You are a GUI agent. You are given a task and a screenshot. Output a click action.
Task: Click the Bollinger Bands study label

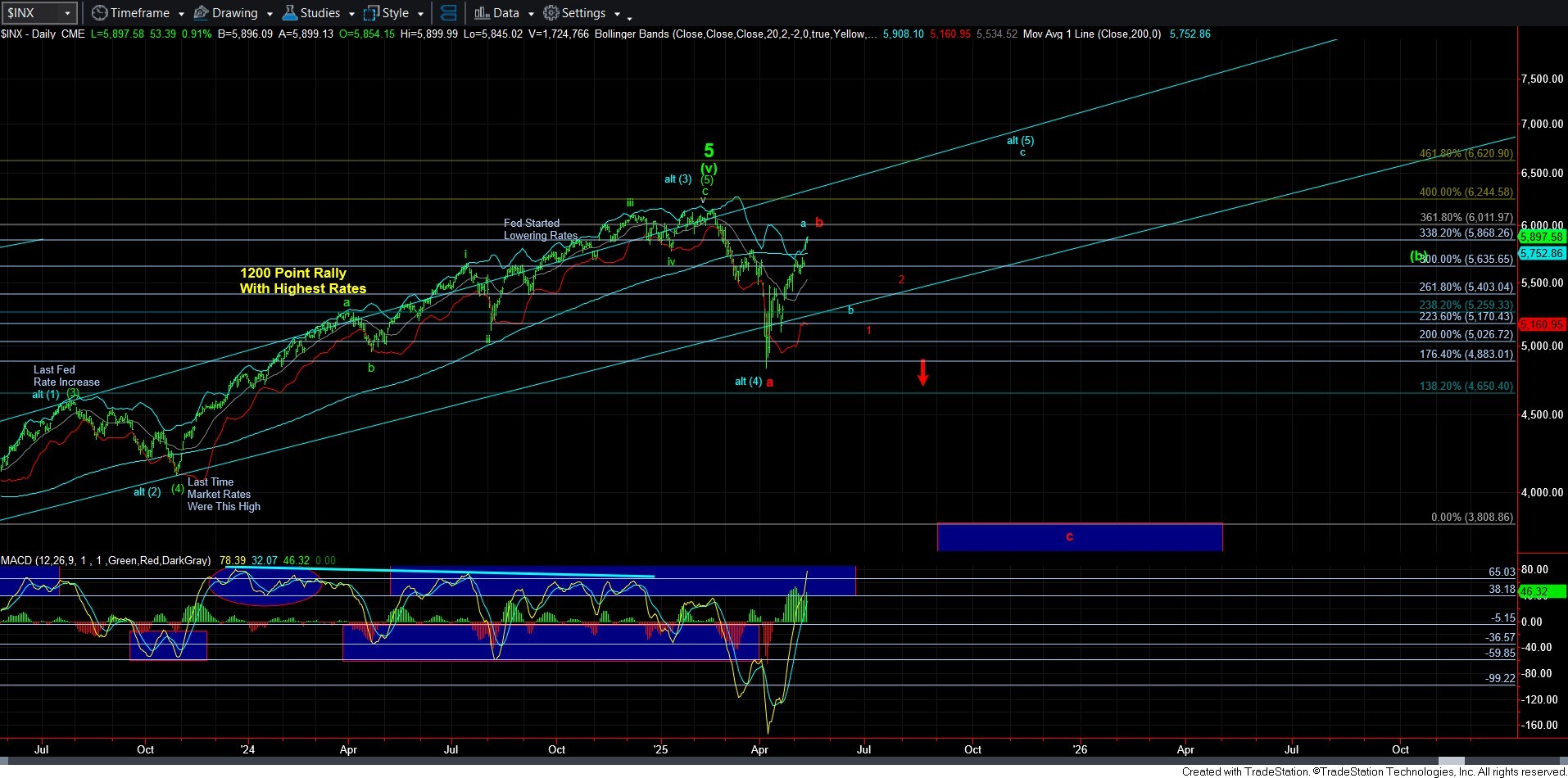click(736, 34)
